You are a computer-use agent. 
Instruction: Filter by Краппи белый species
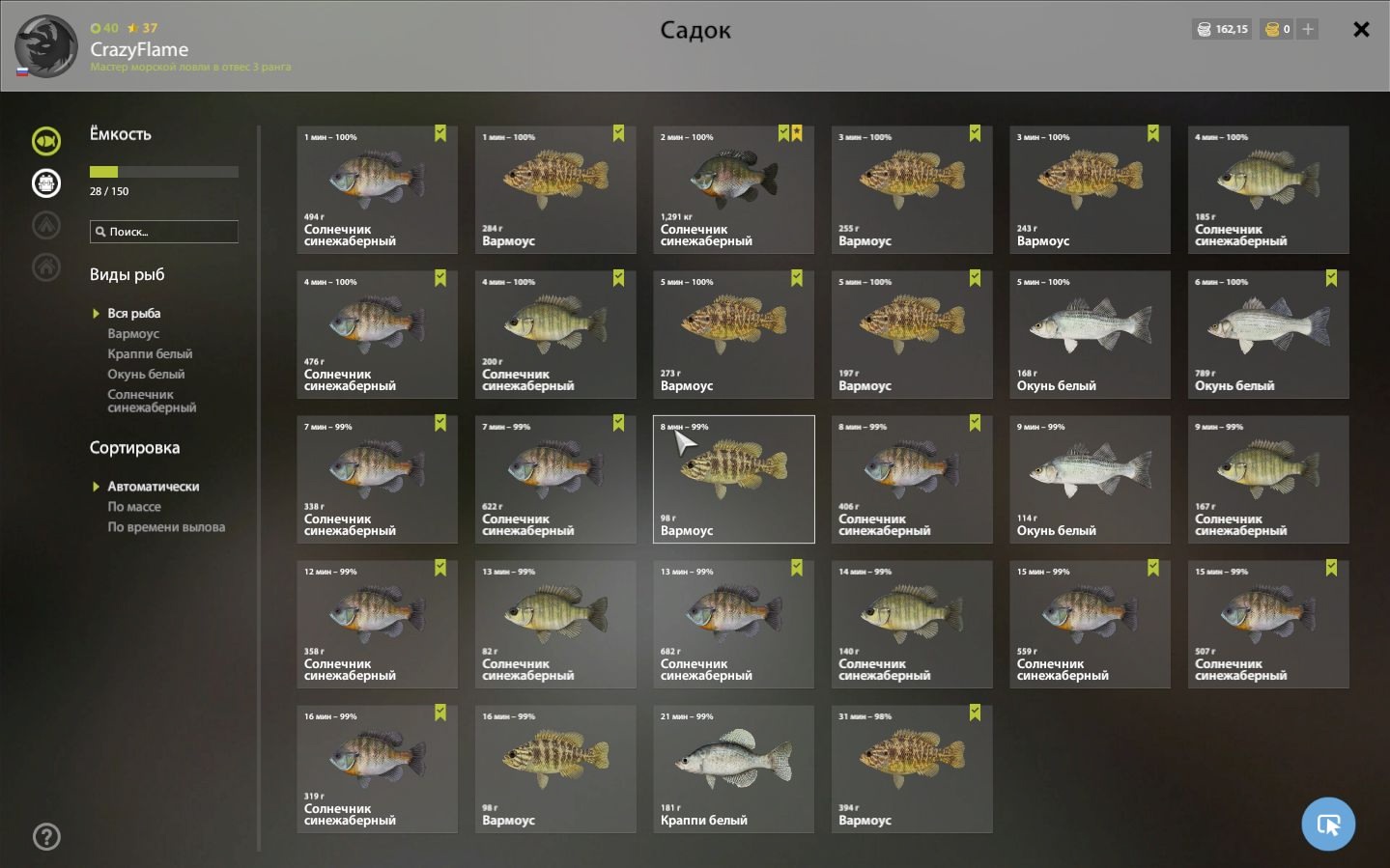[150, 353]
